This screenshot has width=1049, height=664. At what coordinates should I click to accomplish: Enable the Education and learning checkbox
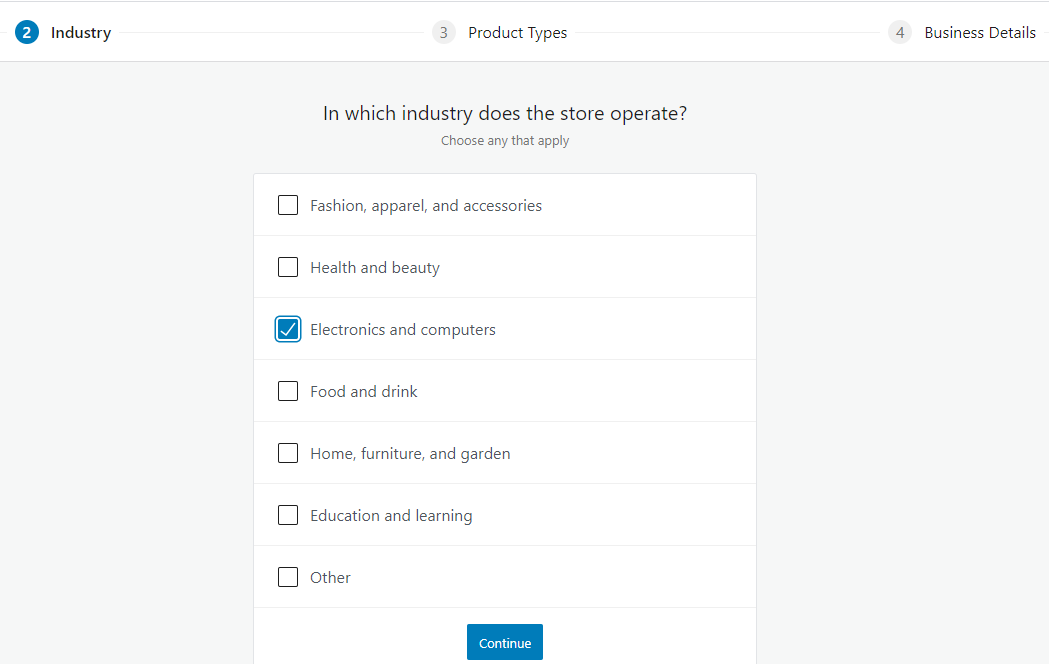[x=288, y=515]
